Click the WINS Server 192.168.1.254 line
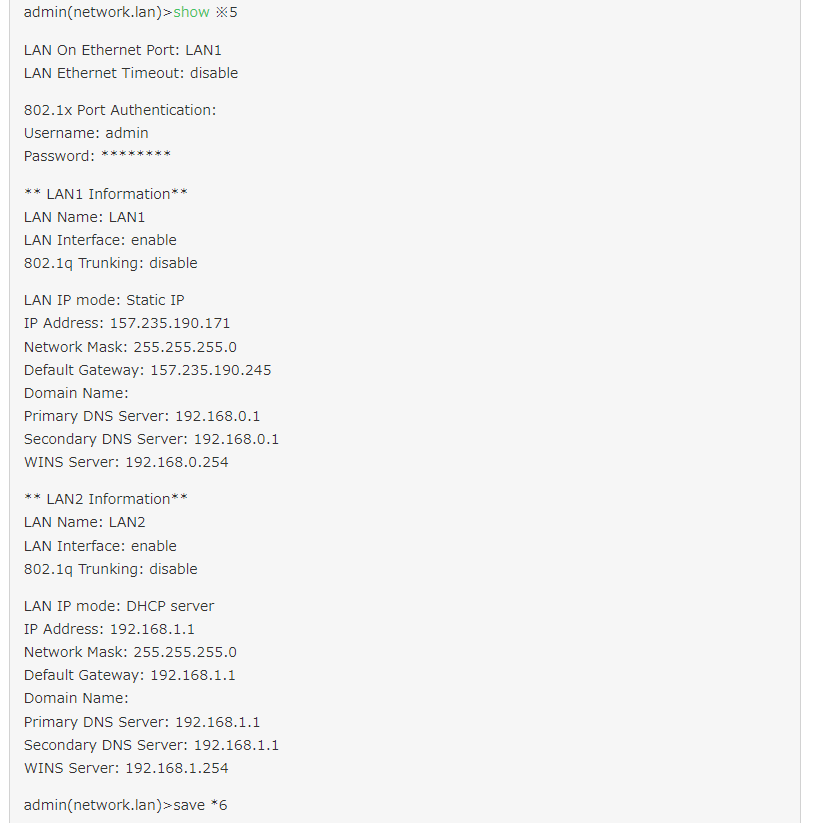 point(126,768)
